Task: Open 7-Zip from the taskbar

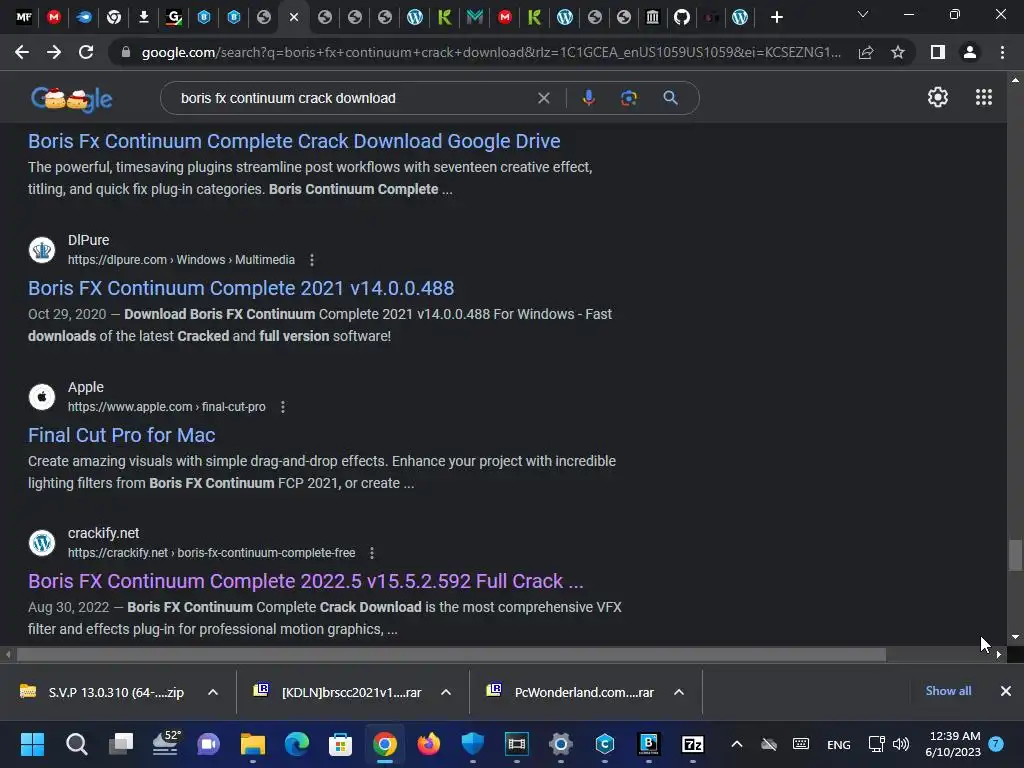Action: coord(692,744)
